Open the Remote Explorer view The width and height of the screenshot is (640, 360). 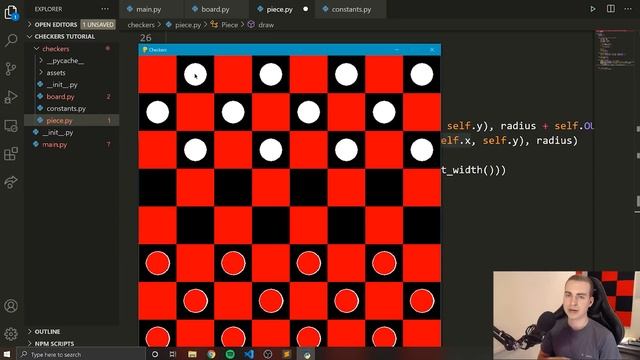tap(11, 126)
